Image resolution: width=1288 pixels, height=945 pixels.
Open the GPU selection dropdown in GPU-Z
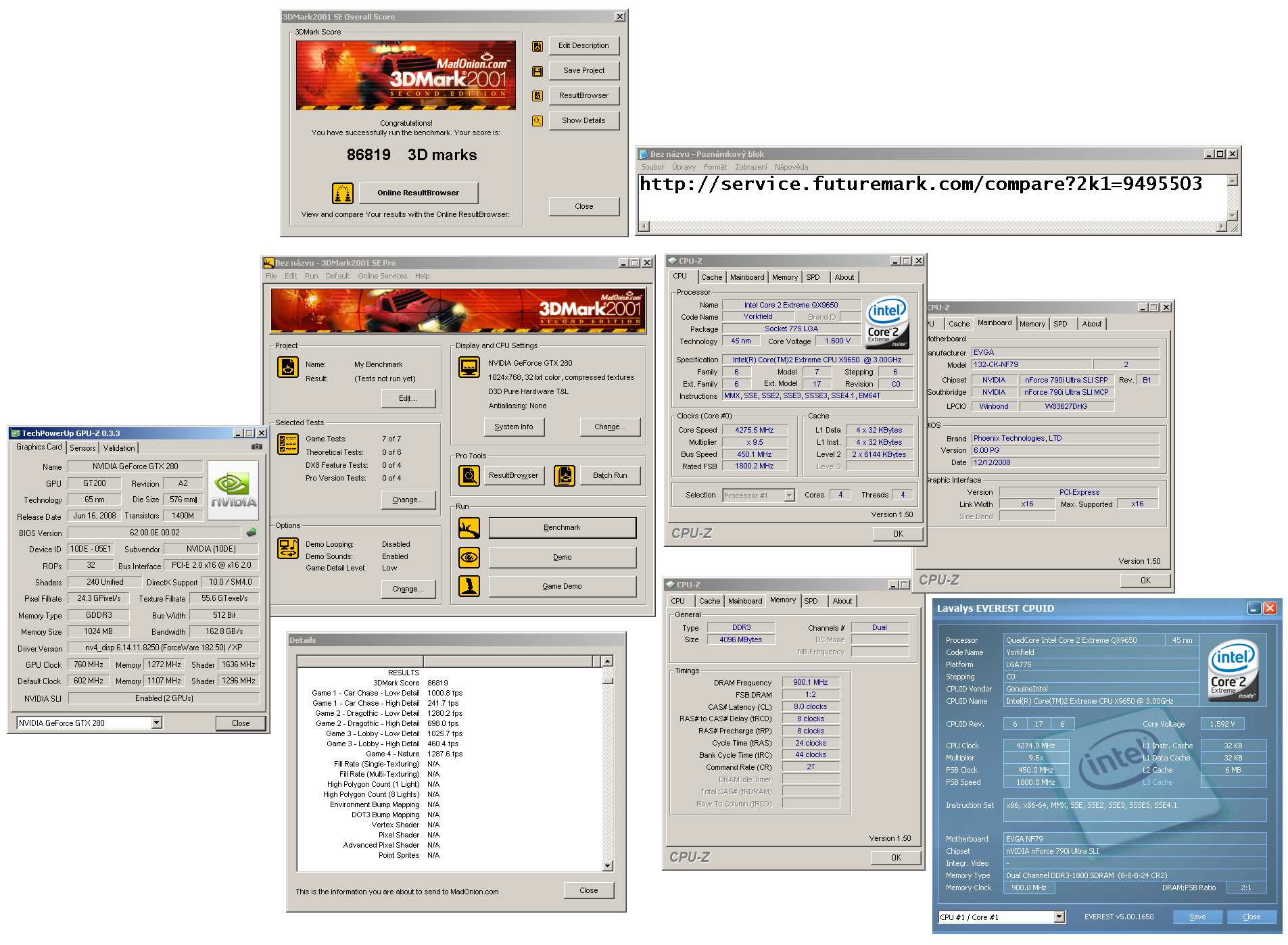tap(157, 723)
